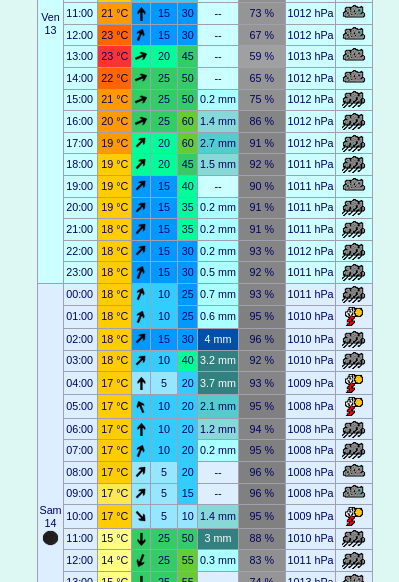Click the new moon icon under Sam 14
The width and height of the screenshot is (399, 582).
click(x=50, y=538)
